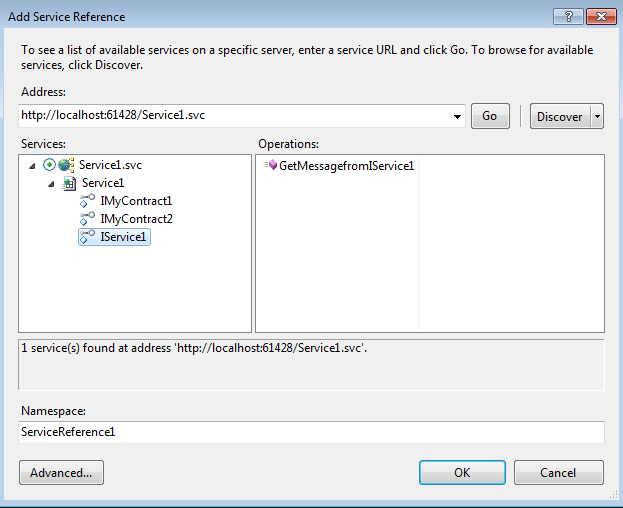Open Advanced settings
This screenshot has width=623, height=508.
[61, 472]
